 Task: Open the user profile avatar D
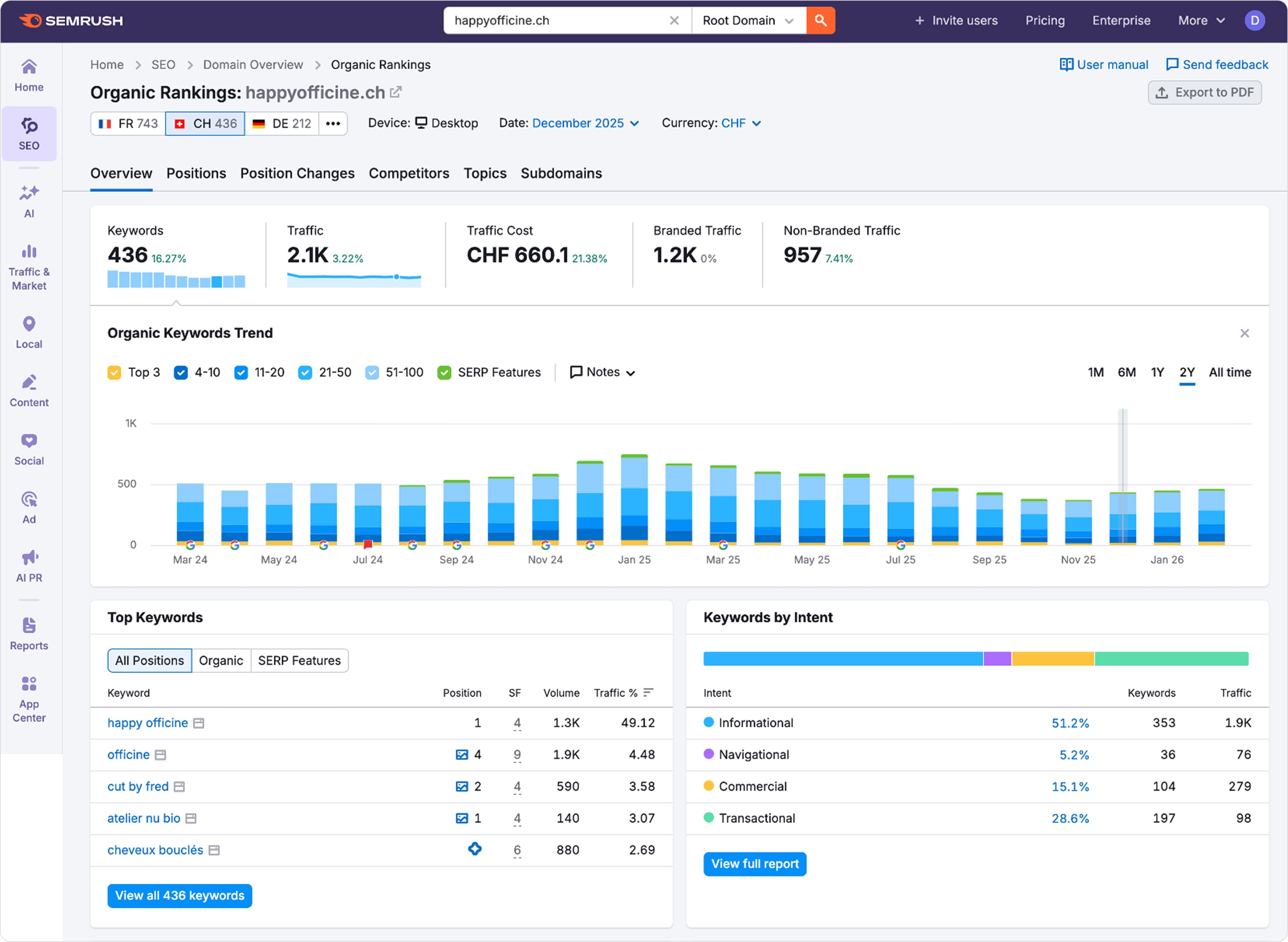[x=1254, y=21]
